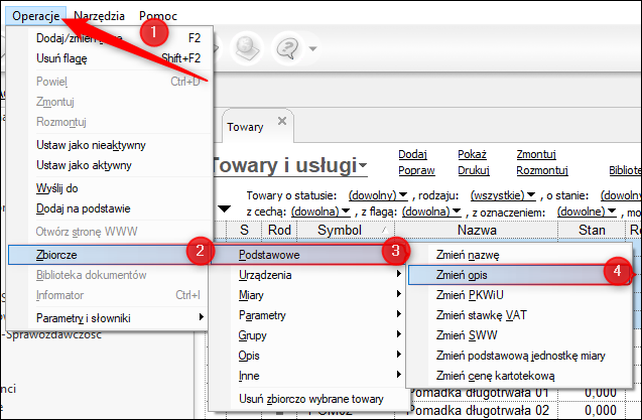Click the Dodaj link
Viewport: 642px width, 420px height.
click(x=413, y=154)
